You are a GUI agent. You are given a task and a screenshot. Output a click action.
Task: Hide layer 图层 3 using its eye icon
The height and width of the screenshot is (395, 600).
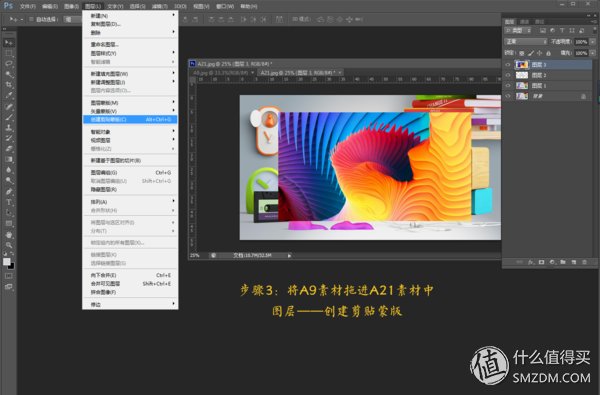click(508, 65)
